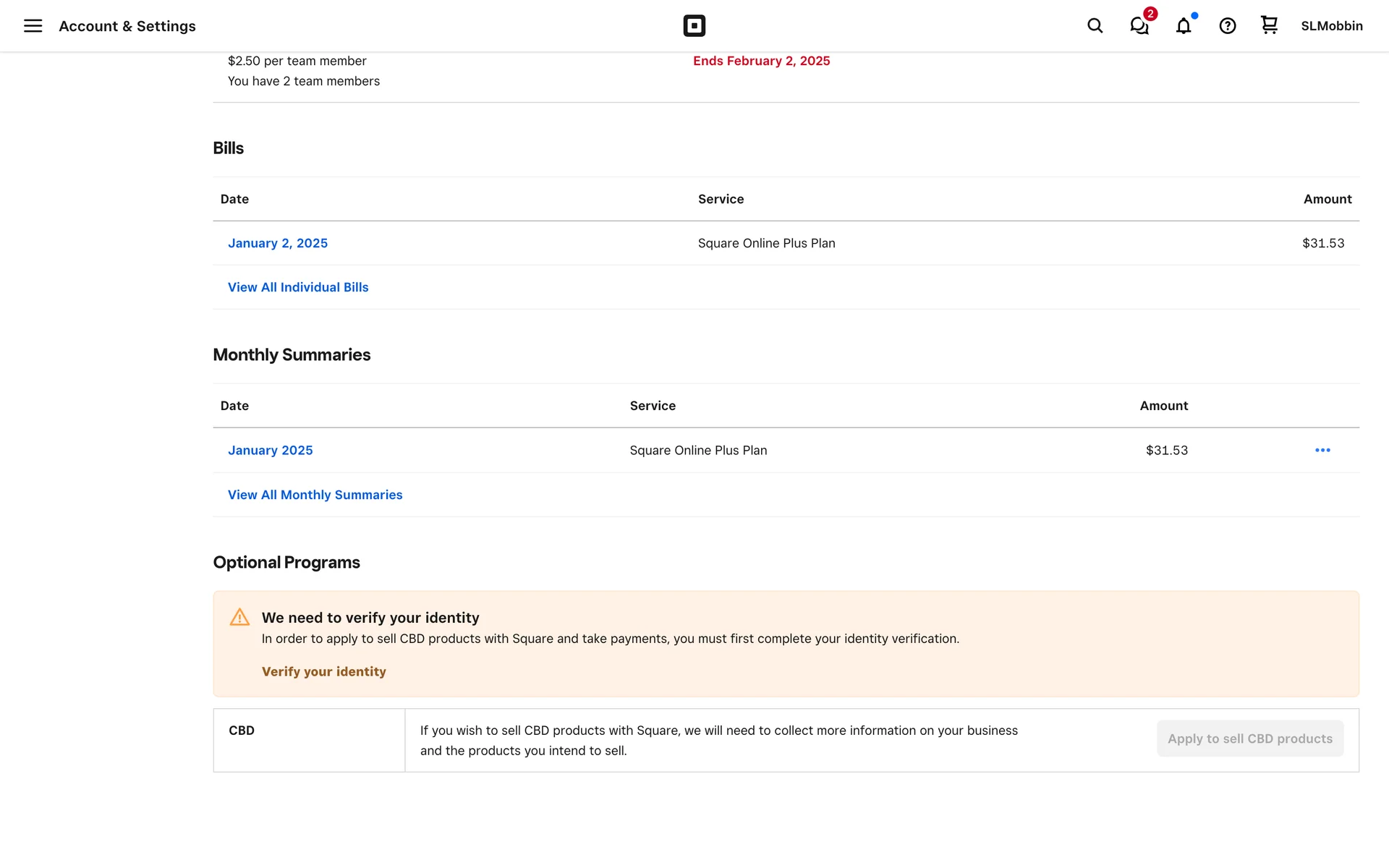This screenshot has height=868, width=1389.
Task: Open the search magnifier icon
Action: [x=1095, y=26]
